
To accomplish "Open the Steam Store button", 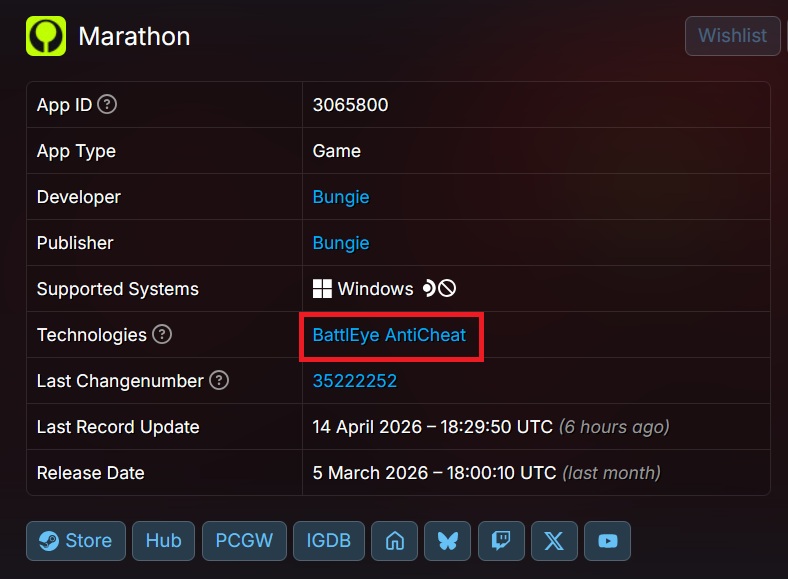I will 76,541.
